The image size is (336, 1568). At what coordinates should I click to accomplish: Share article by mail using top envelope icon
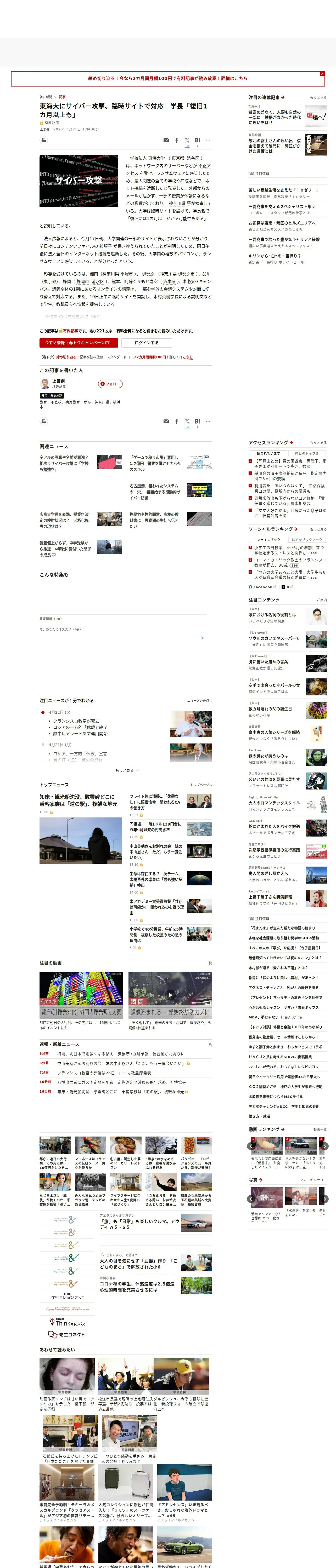pyautogui.click(x=166, y=141)
